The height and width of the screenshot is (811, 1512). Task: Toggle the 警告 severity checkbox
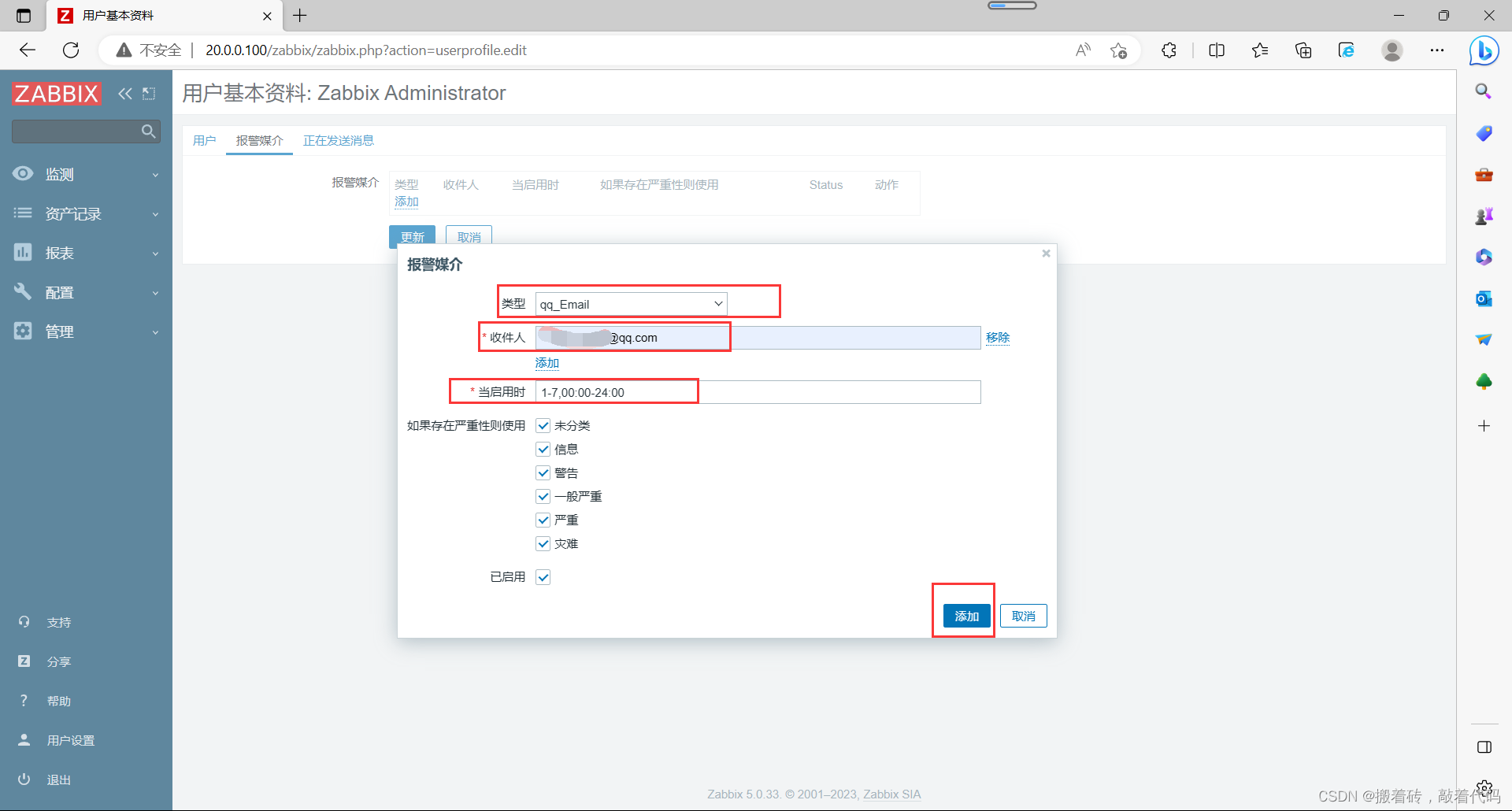pos(543,472)
